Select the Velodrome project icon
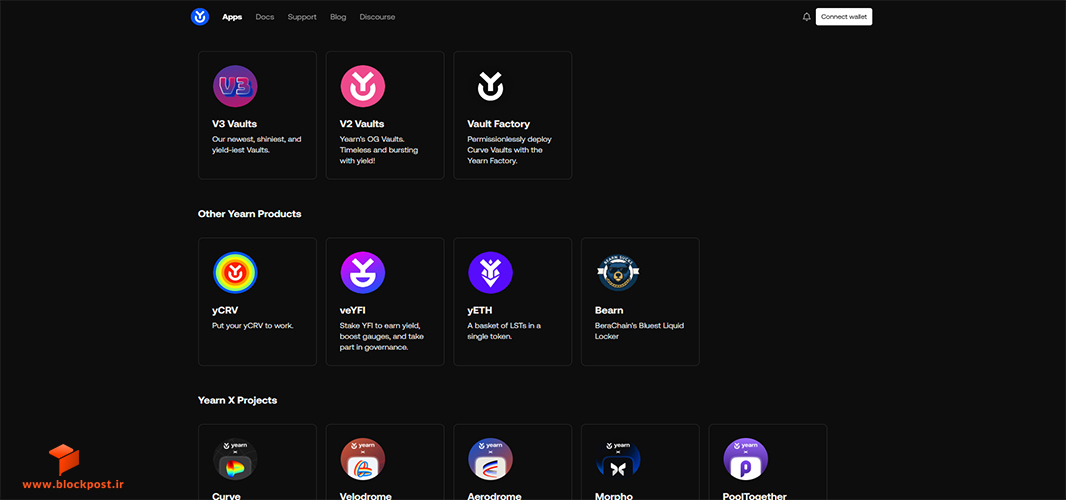Viewport: 1066px width, 500px height. coord(362,459)
